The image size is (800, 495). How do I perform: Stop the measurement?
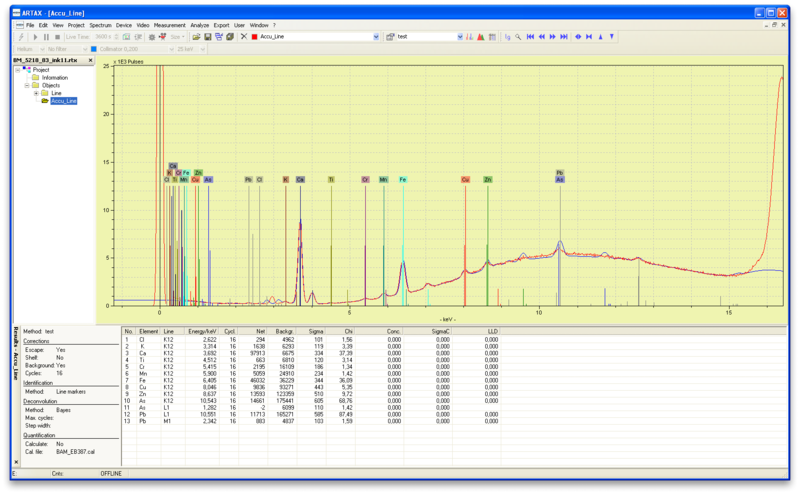pos(58,37)
